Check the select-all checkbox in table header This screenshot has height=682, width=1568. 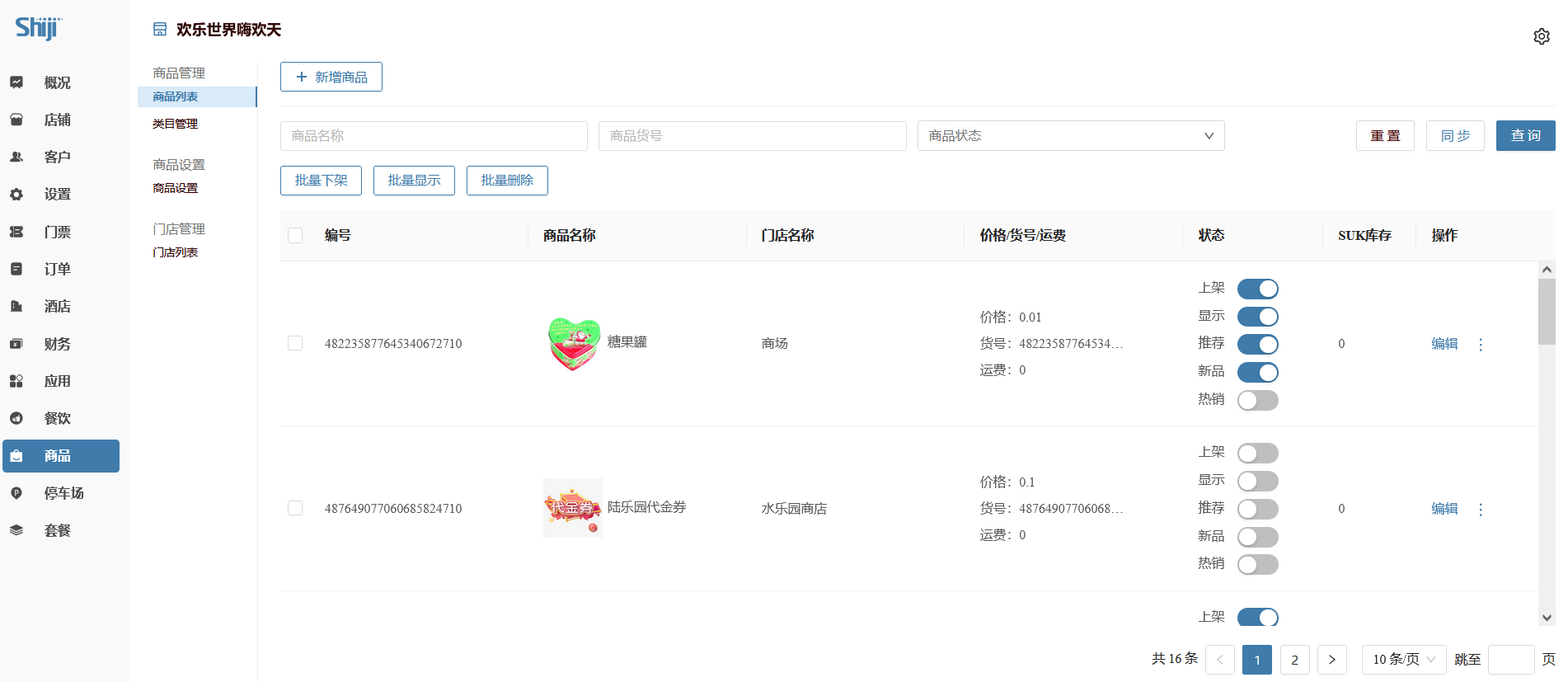[295, 236]
